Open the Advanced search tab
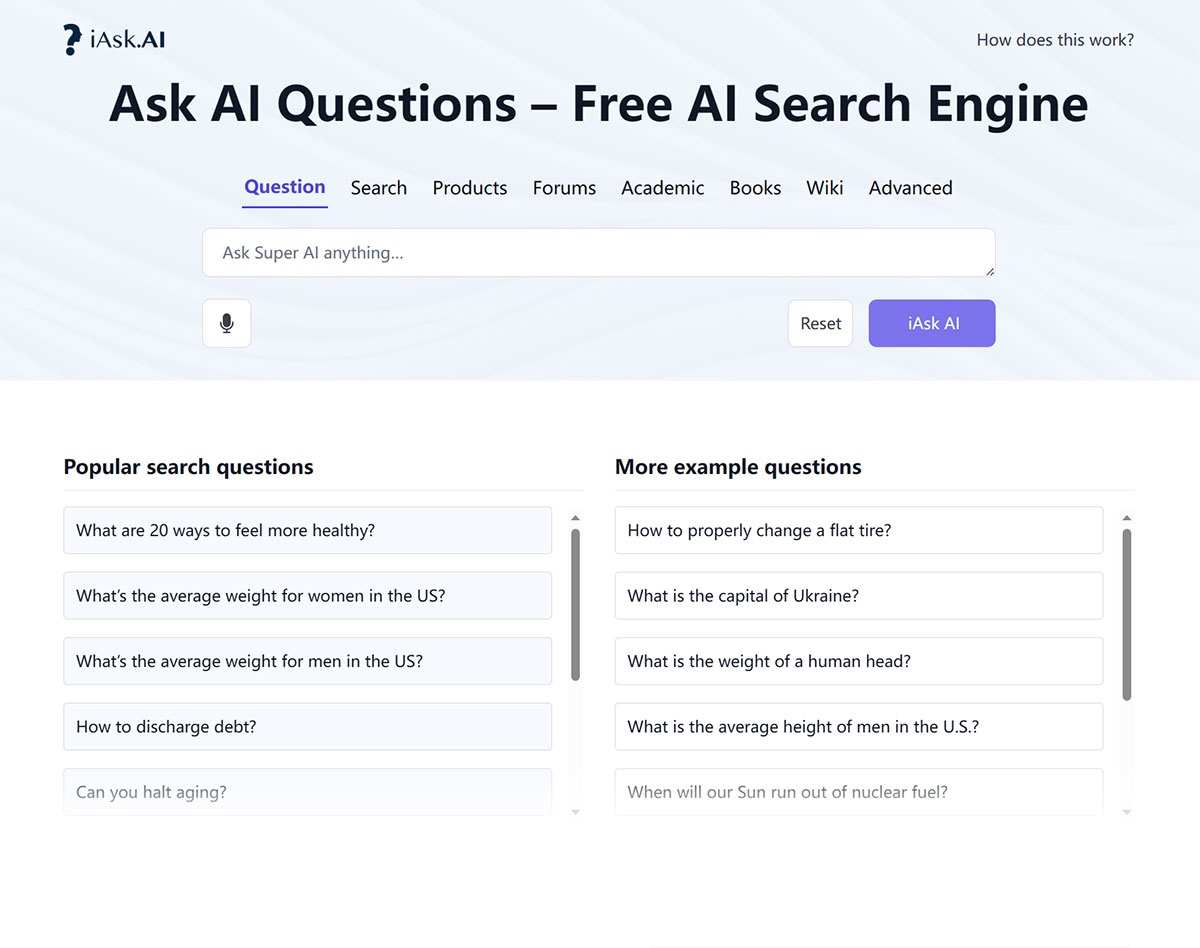The image size is (1200, 948). coord(910,188)
